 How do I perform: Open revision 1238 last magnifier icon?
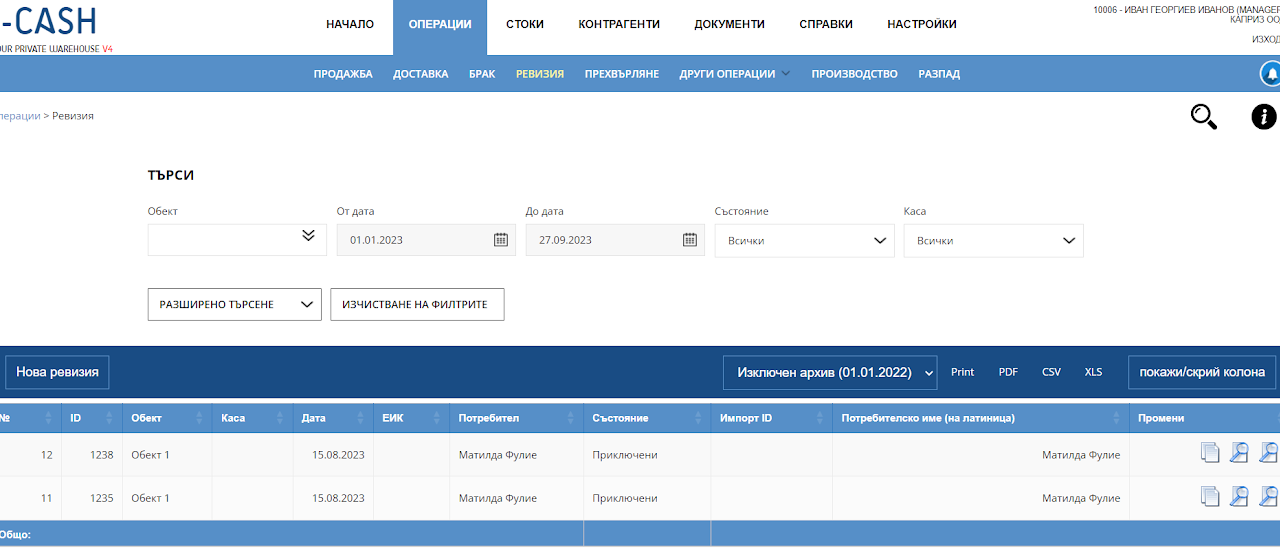click(x=1268, y=453)
